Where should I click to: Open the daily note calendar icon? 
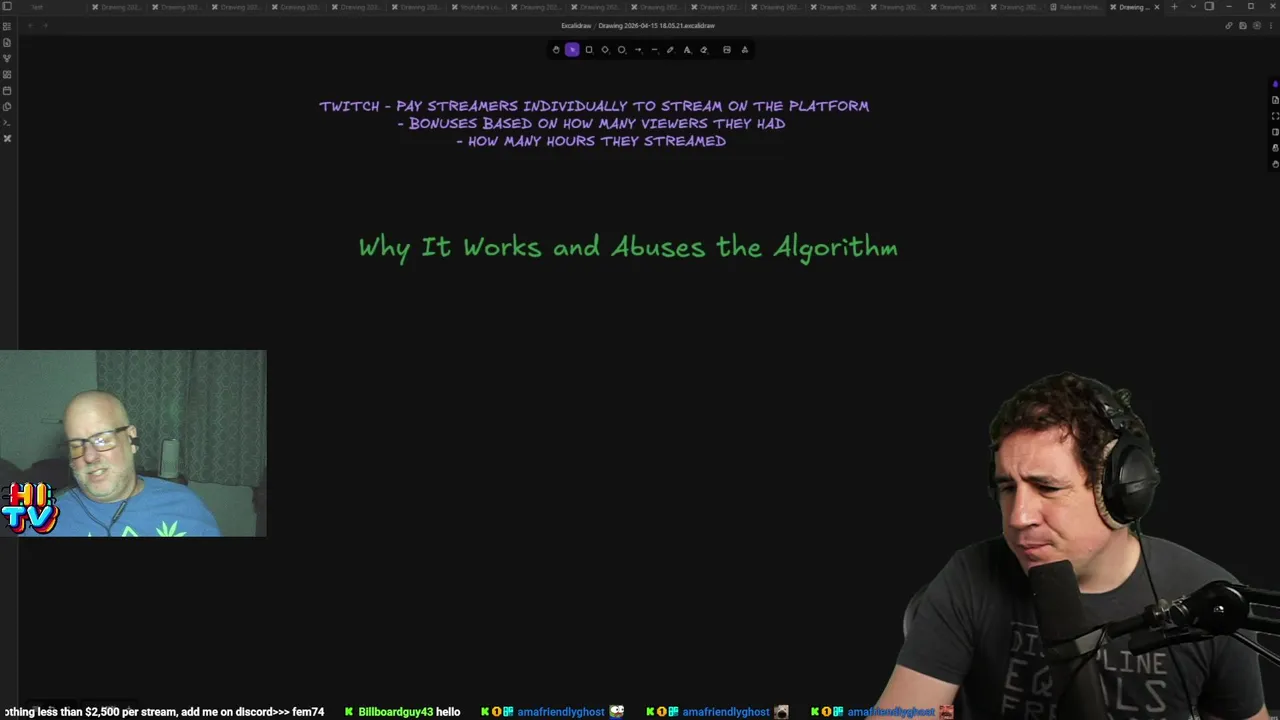click(x=7, y=91)
